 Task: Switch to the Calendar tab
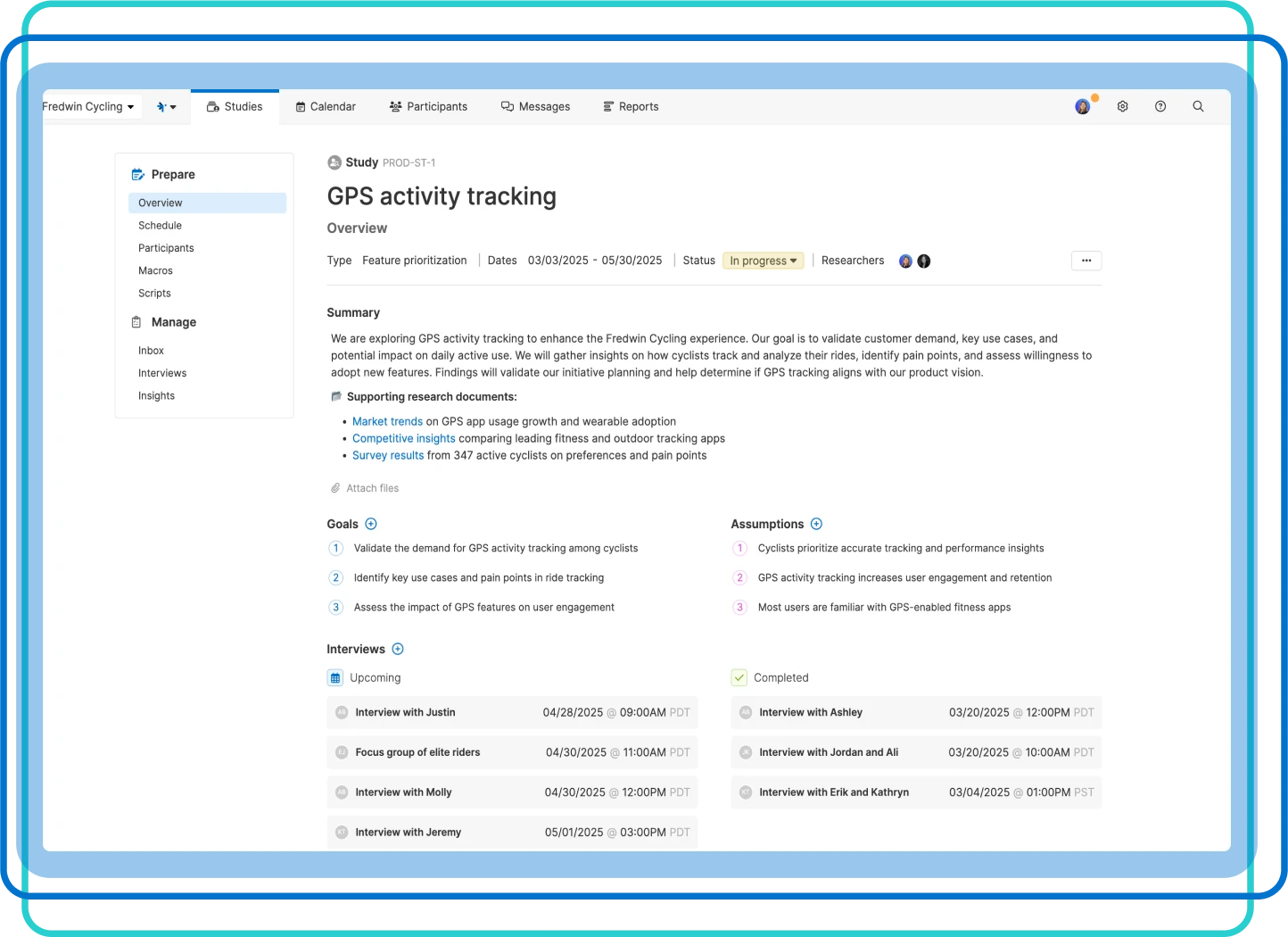[326, 106]
